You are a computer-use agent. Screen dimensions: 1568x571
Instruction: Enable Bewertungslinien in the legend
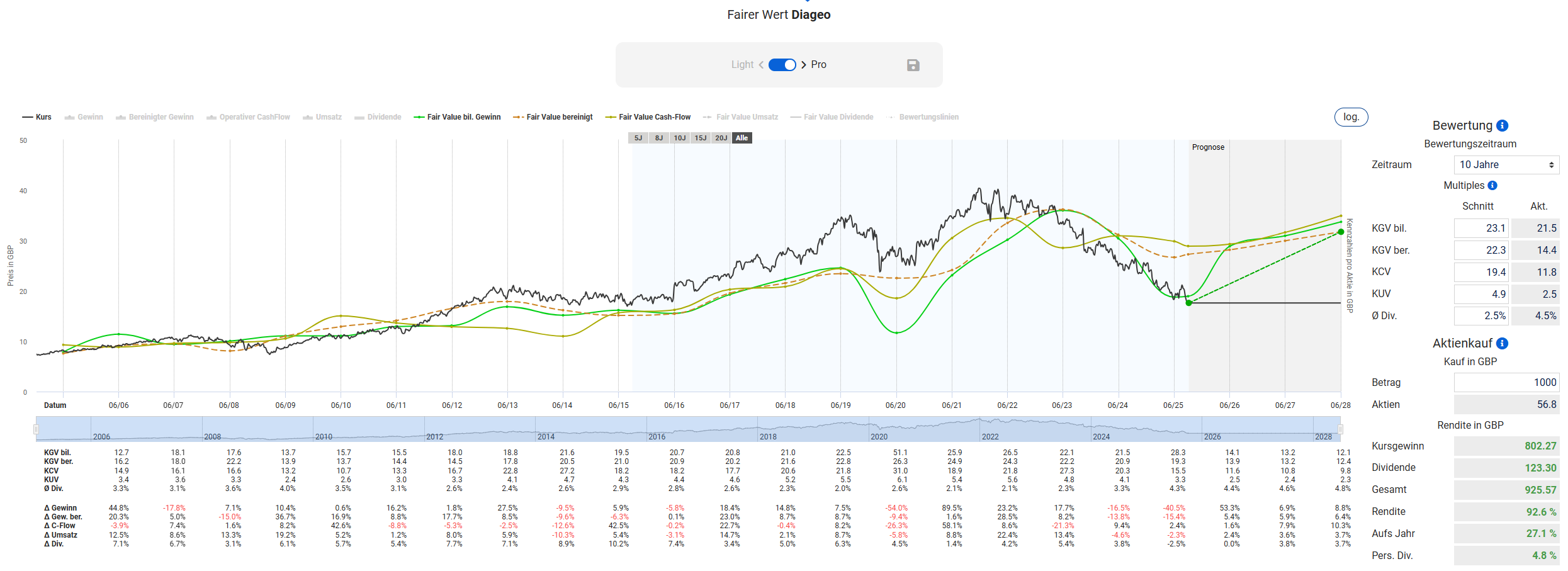coord(923,117)
